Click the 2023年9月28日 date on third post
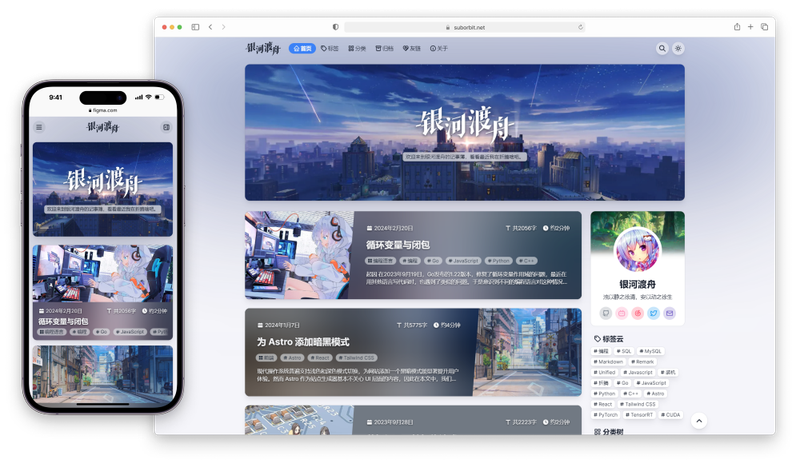 tap(390, 422)
